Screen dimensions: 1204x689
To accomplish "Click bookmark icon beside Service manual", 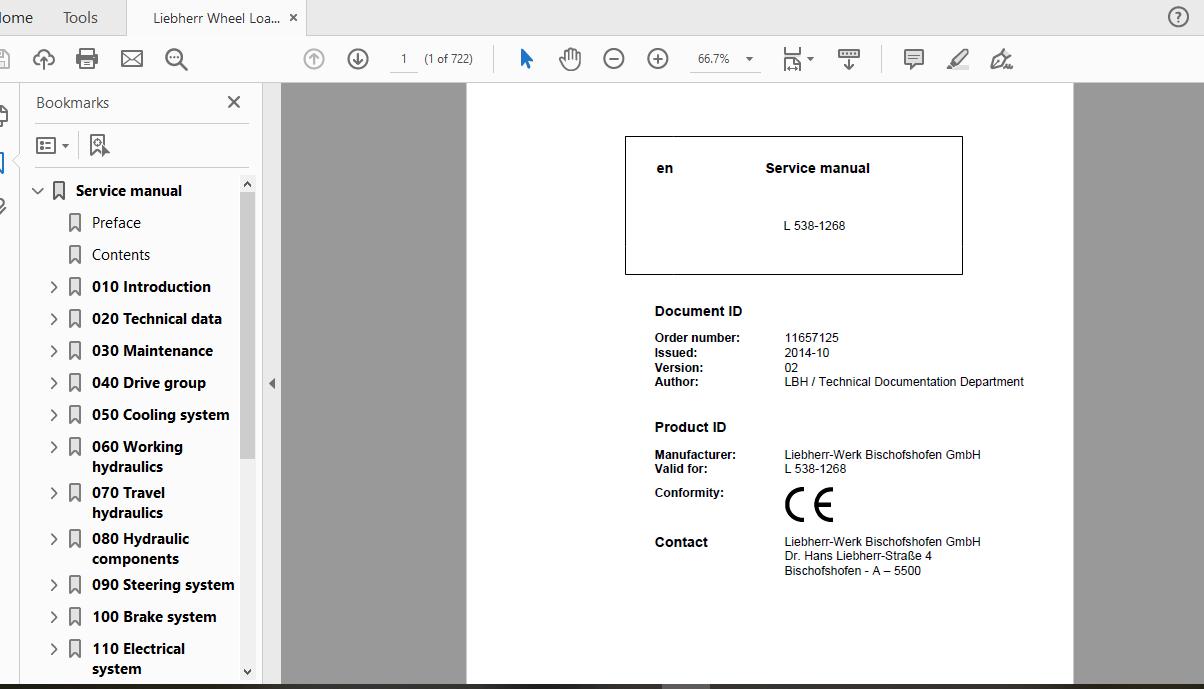I will tap(59, 190).
